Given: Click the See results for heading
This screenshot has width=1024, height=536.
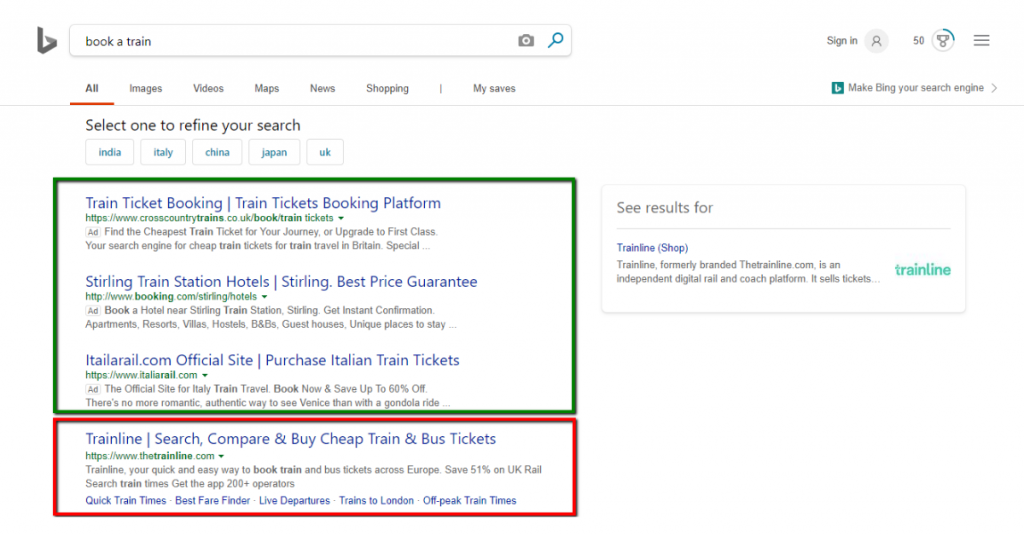Looking at the screenshot, I should click(665, 208).
